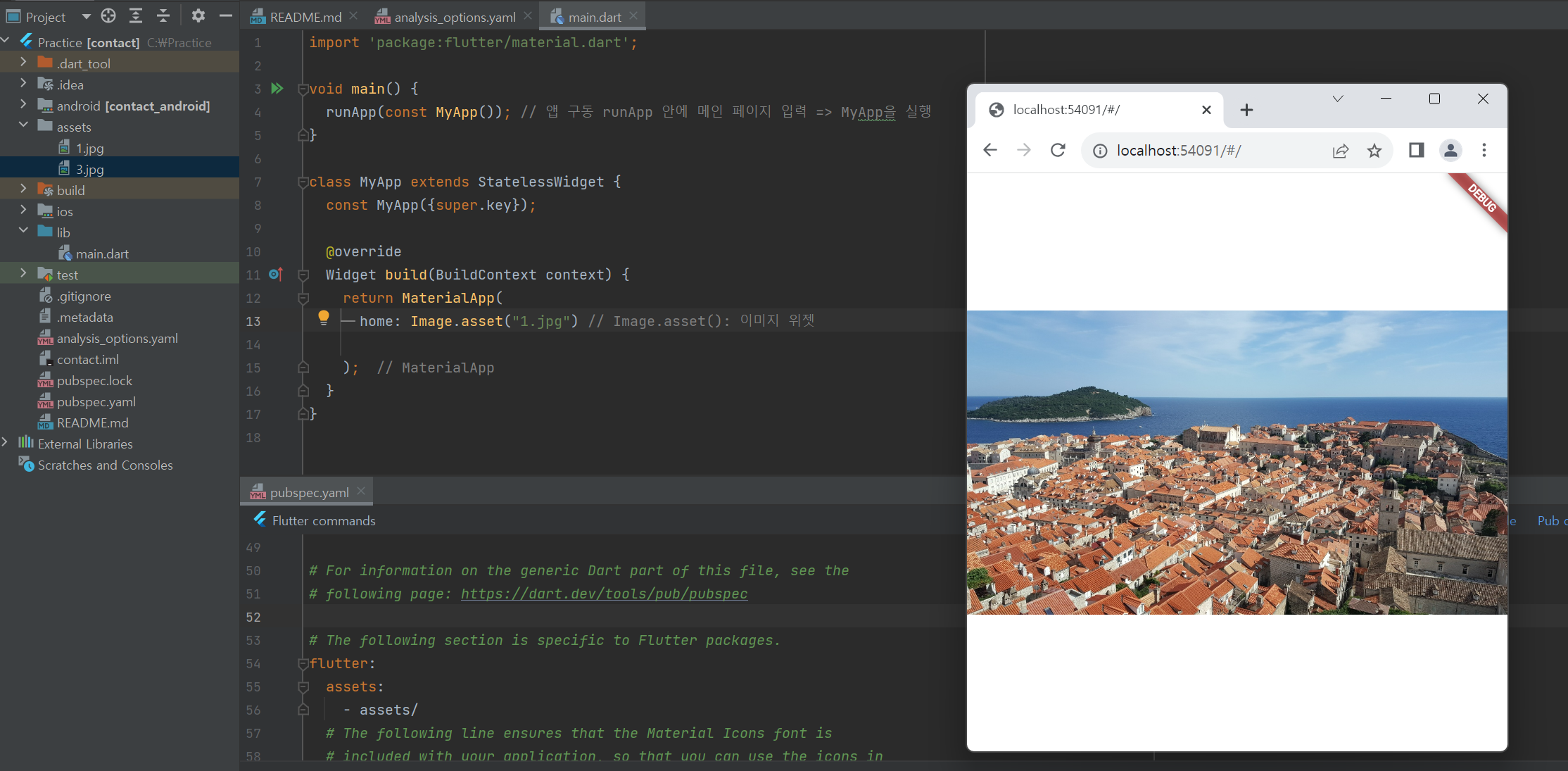This screenshot has height=771, width=1568.
Task: Switch to README.md editor tab
Action: tap(305, 17)
